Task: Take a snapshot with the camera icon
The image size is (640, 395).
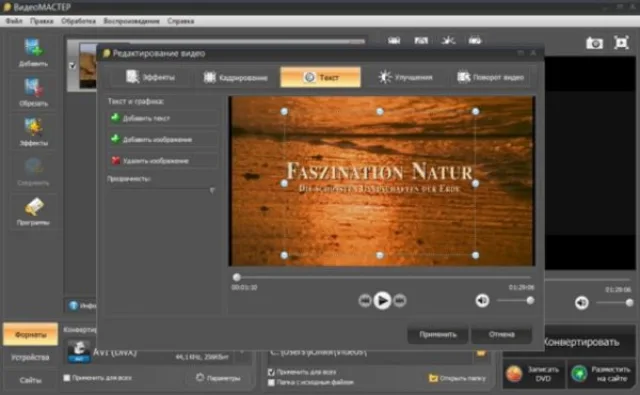Action: pos(594,43)
